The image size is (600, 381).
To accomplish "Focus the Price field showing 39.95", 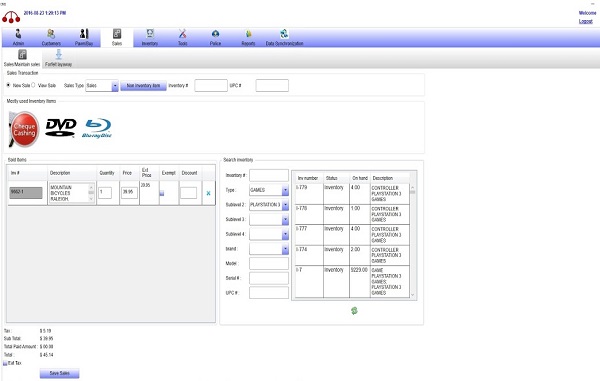I will [129, 192].
